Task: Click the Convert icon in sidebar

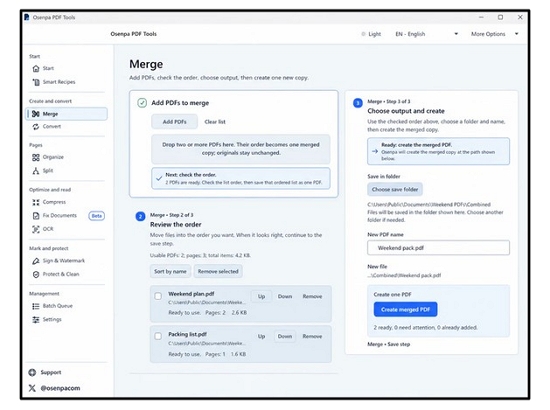Action: (x=36, y=127)
